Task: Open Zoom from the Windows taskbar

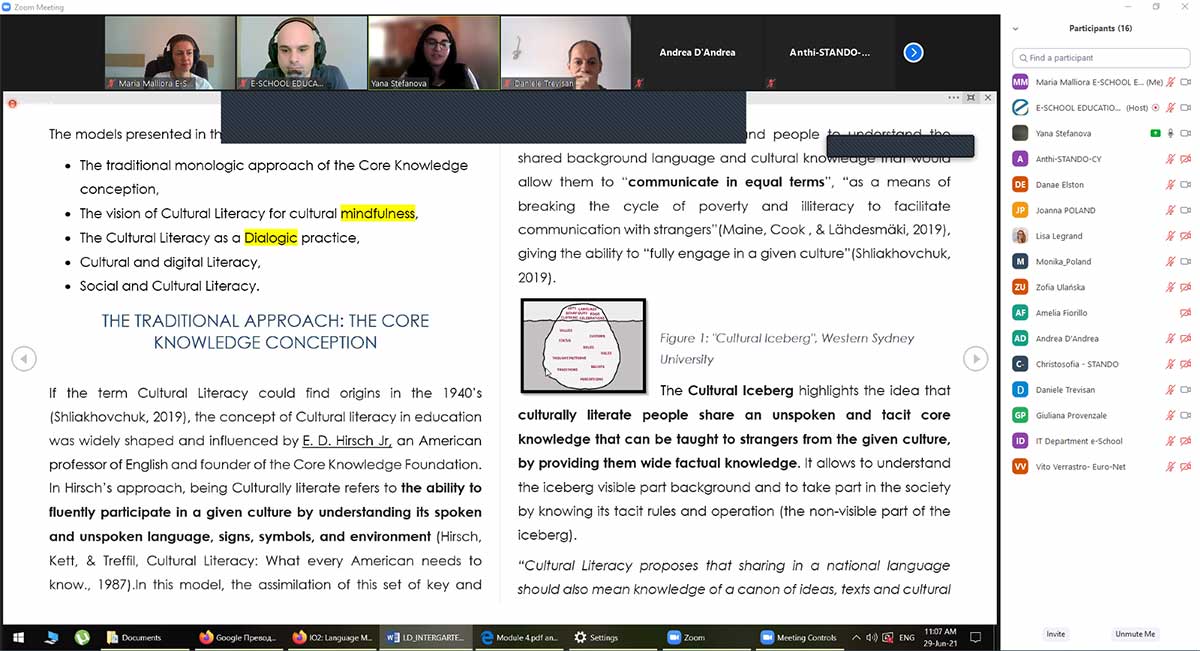Action: 686,637
